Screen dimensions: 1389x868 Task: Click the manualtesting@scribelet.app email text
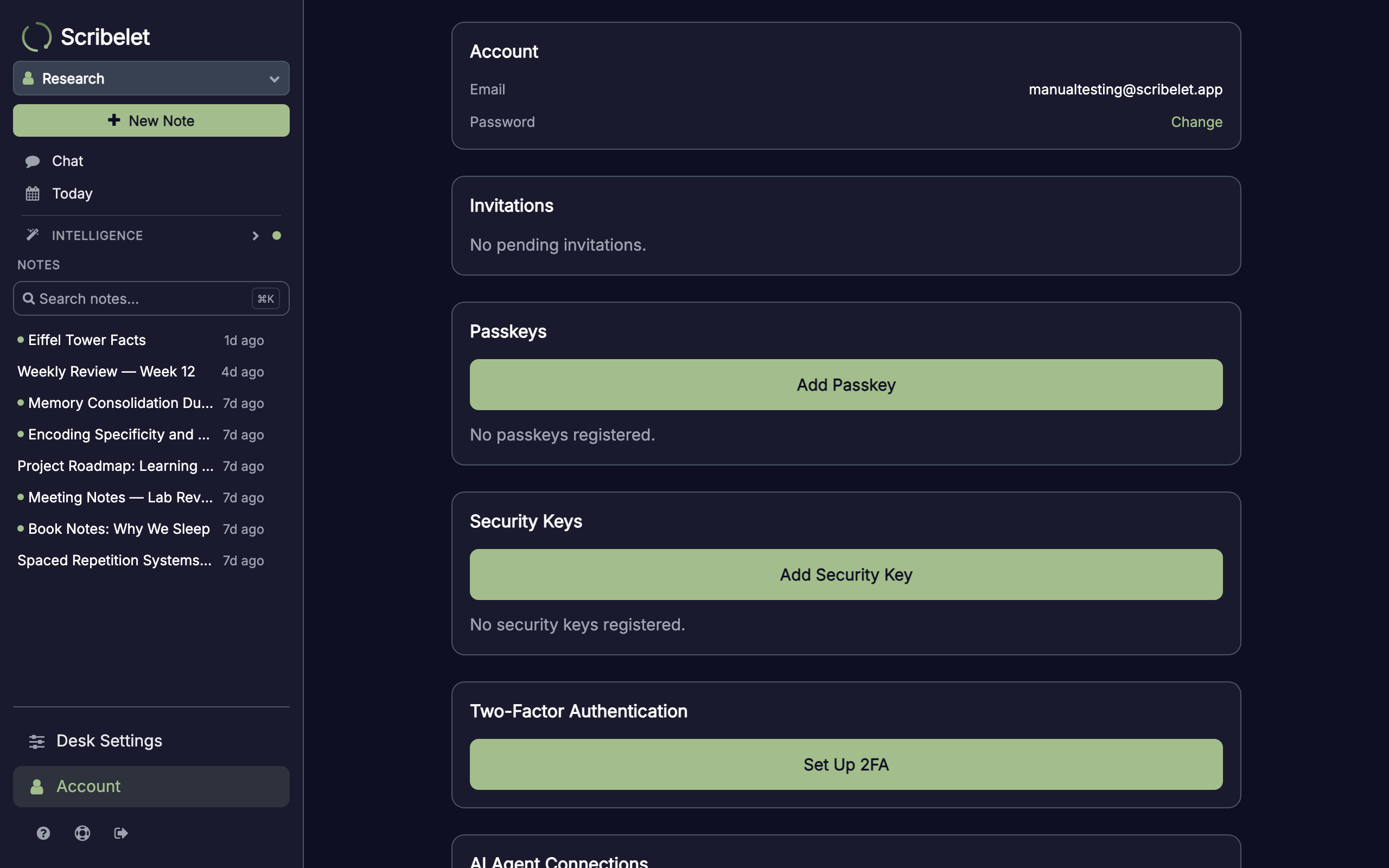[x=1125, y=90]
